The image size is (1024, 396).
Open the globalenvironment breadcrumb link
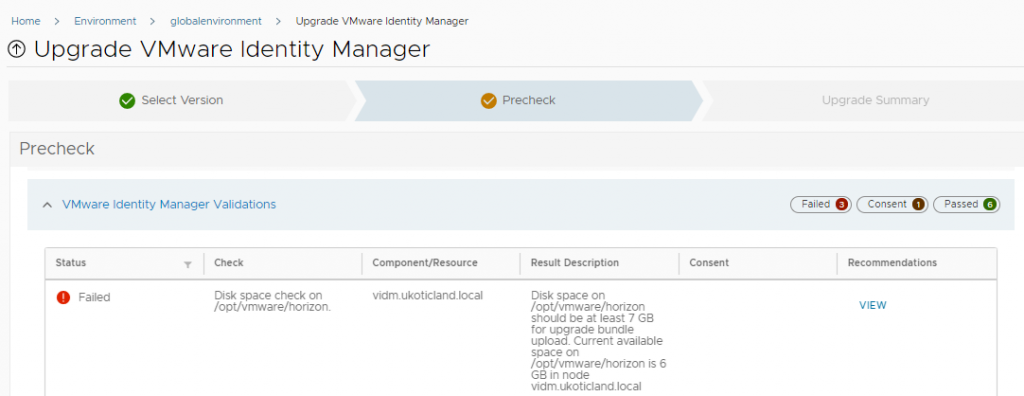[216, 21]
